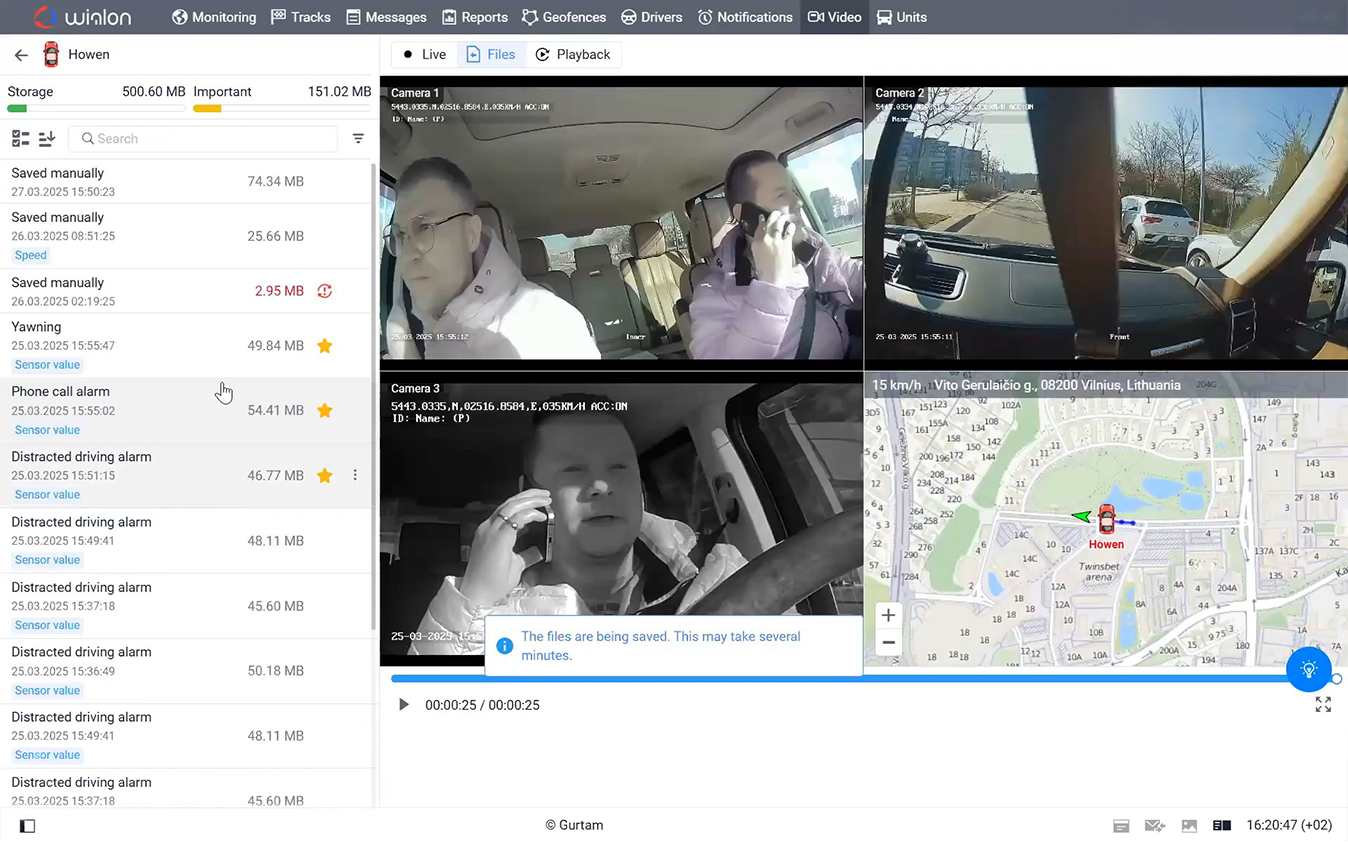Click the video progress slider

click(865, 679)
